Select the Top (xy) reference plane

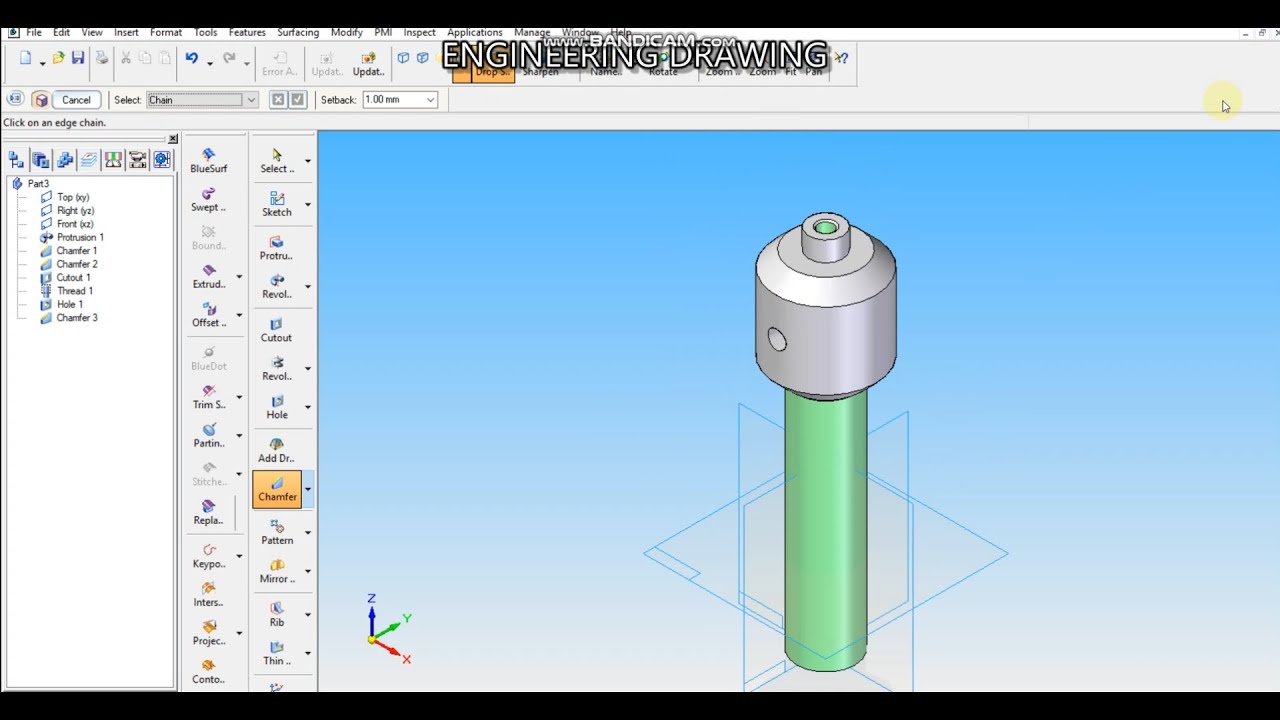click(x=65, y=197)
